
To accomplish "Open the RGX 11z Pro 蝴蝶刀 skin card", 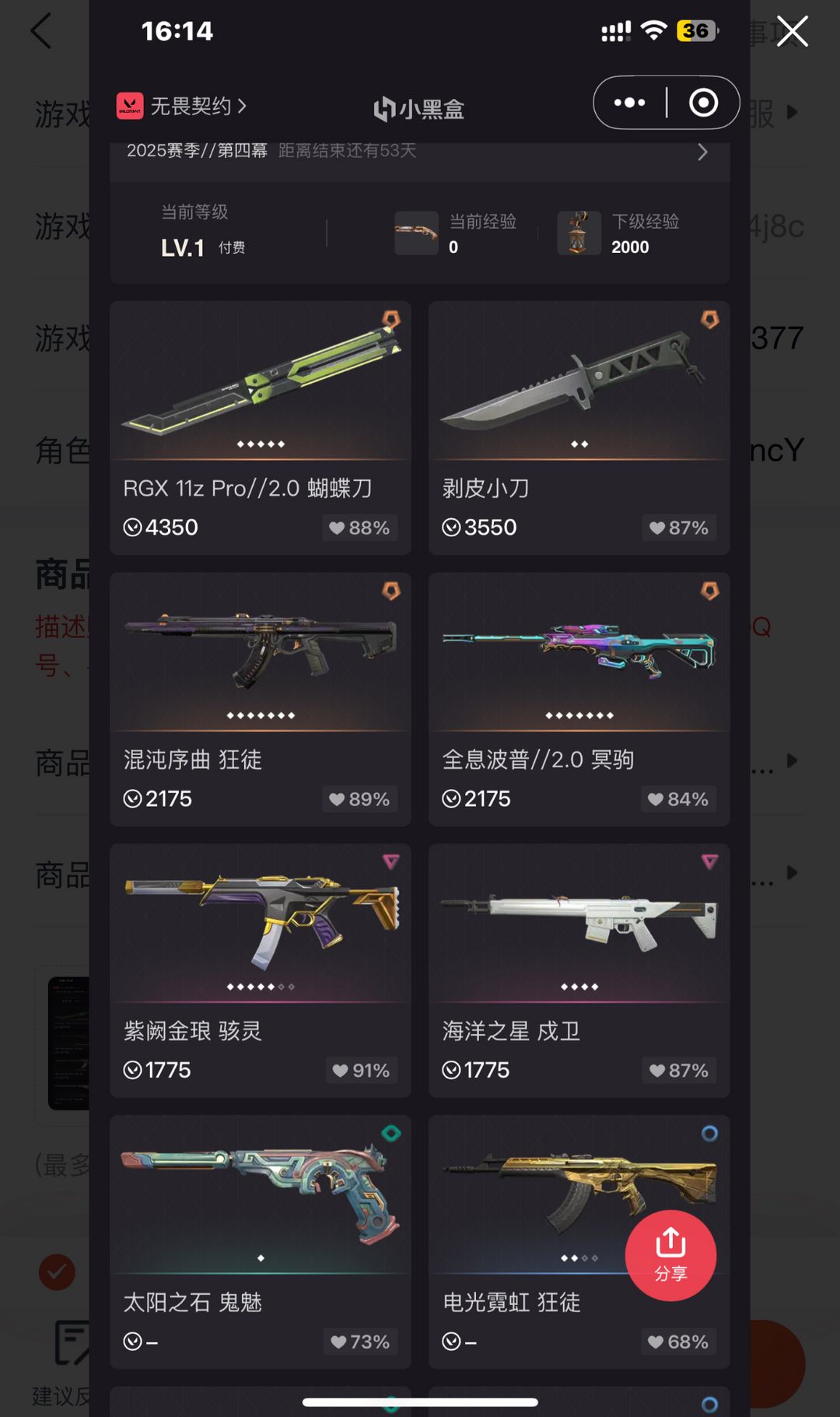I will [261, 428].
